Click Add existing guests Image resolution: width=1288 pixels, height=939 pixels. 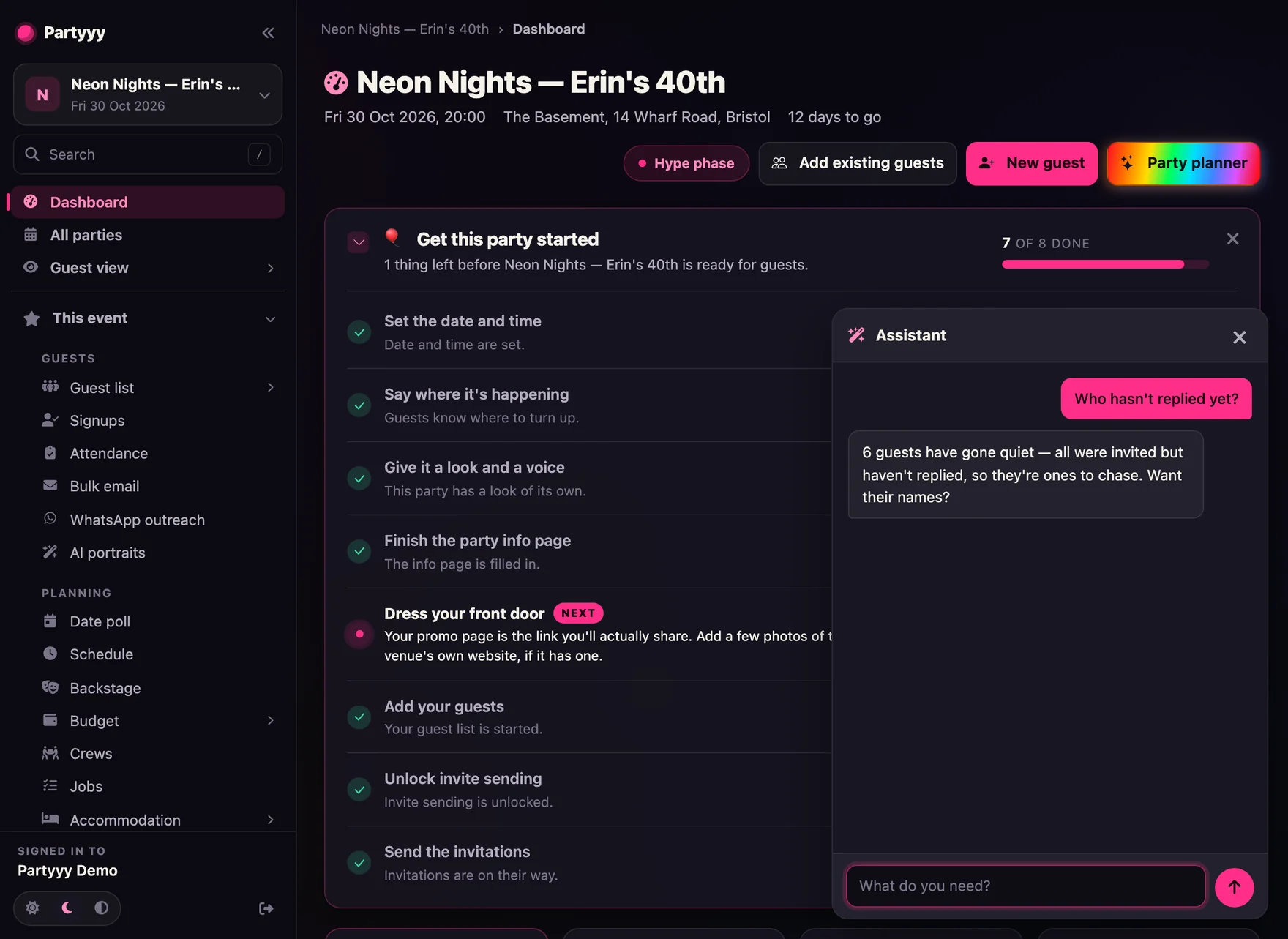pyautogui.click(x=857, y=163)
